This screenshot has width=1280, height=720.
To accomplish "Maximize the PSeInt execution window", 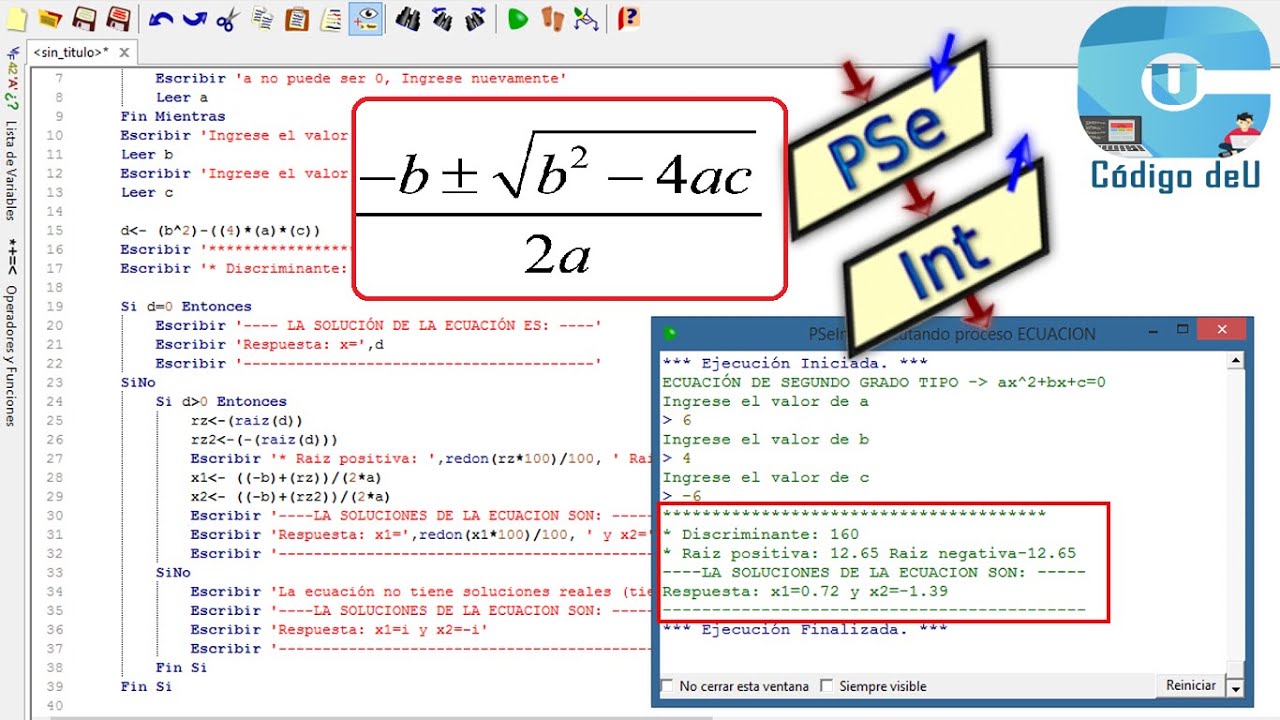I will tap(1182, 329).
